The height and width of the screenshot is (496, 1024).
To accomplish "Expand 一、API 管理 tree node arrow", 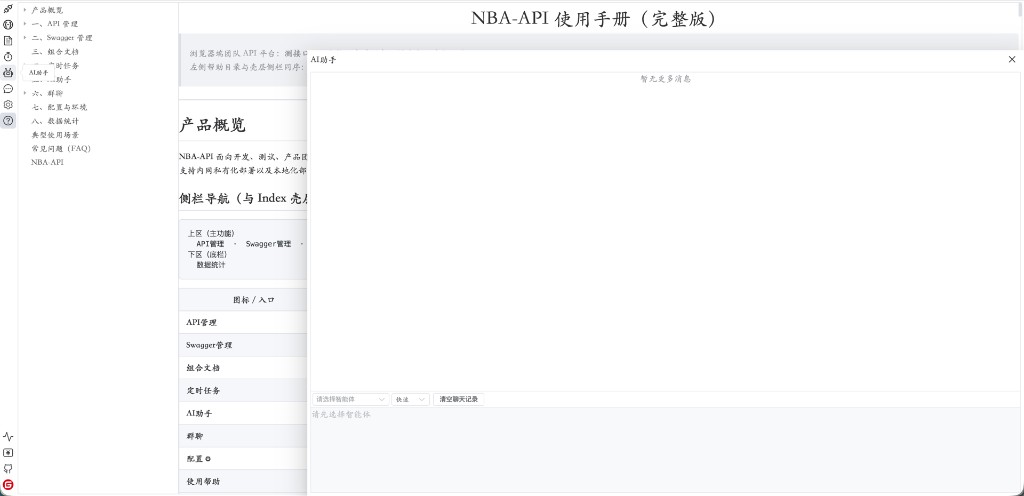I will (25, 23).
